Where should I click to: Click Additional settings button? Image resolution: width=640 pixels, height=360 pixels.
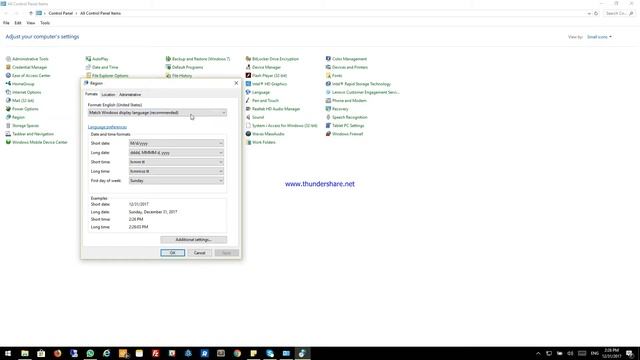(x=193, y=240)
